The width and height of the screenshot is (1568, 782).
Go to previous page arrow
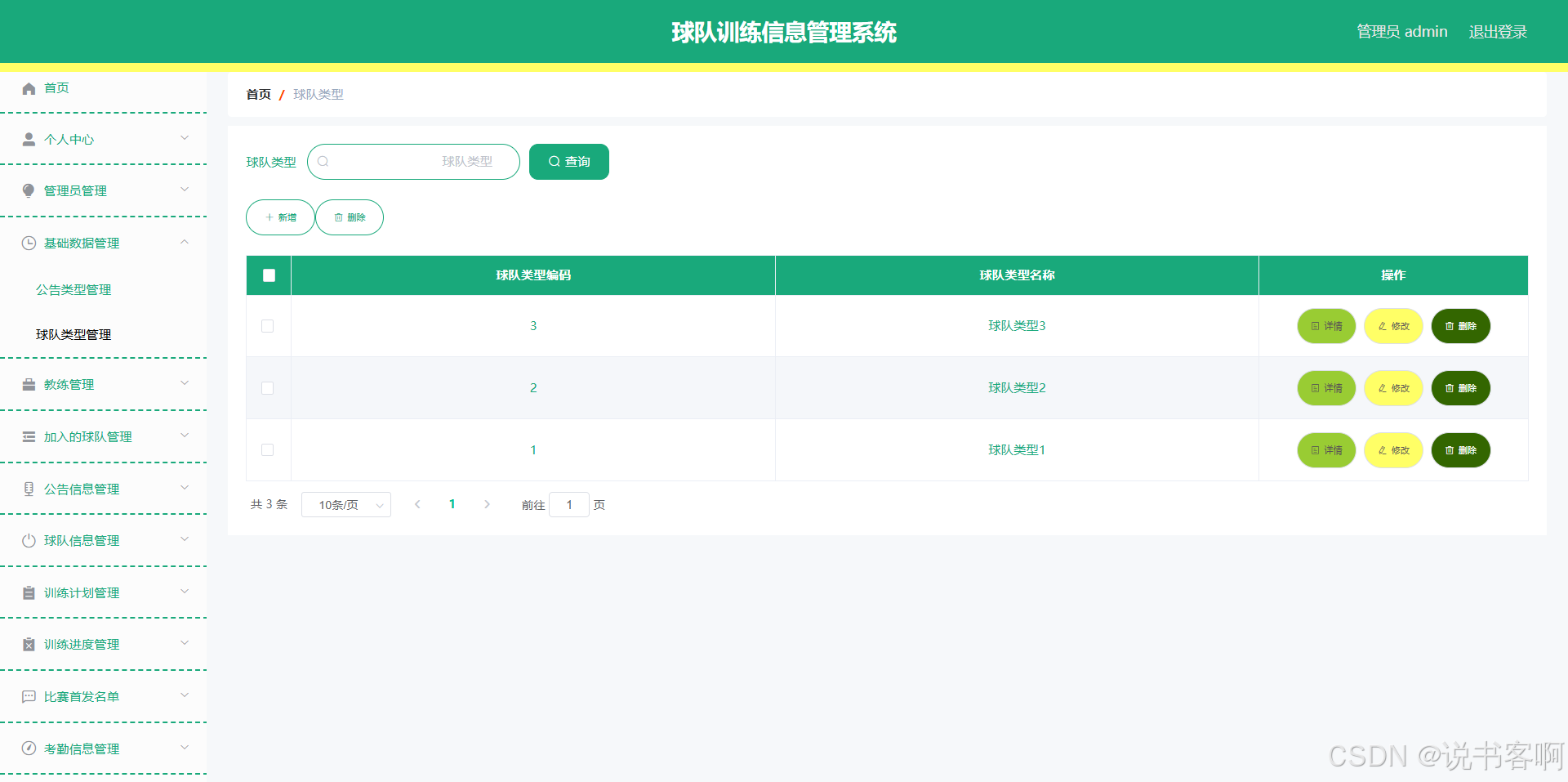[417, 505]
